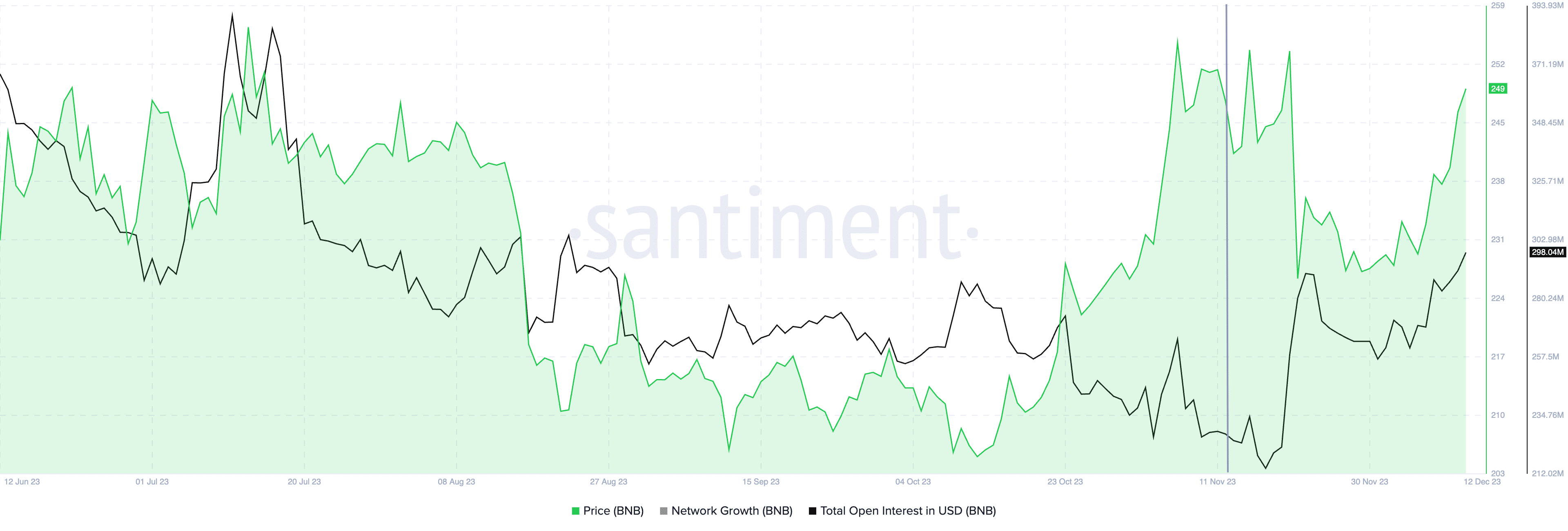Click the 280.24M open interest axis value
Screen dimensions: 1568x531
1547,299
